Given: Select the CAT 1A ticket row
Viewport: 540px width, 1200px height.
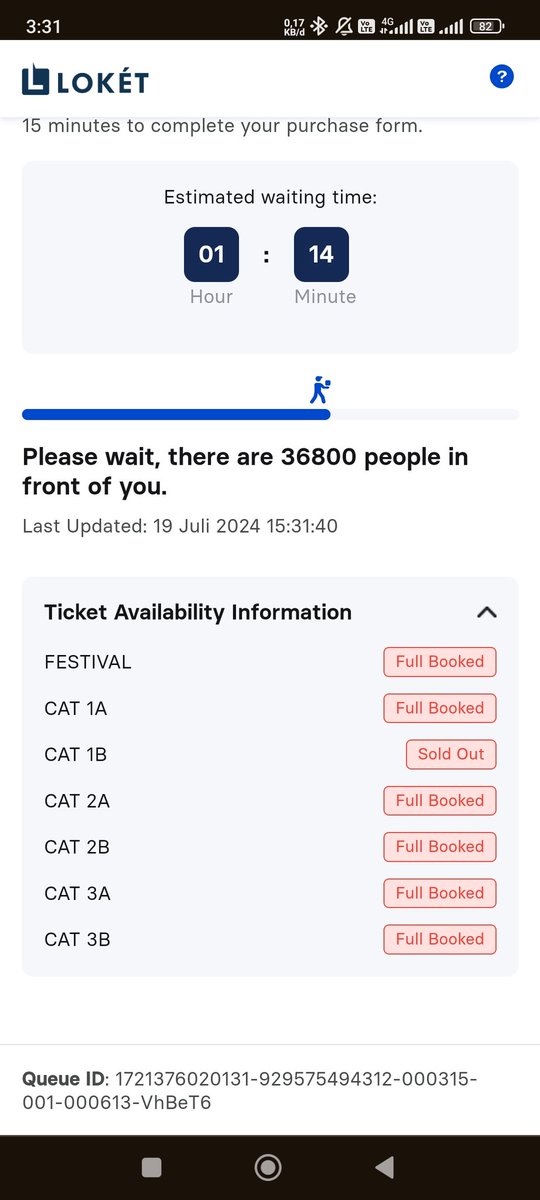Looking at the screenshot, I should [270, 708].
